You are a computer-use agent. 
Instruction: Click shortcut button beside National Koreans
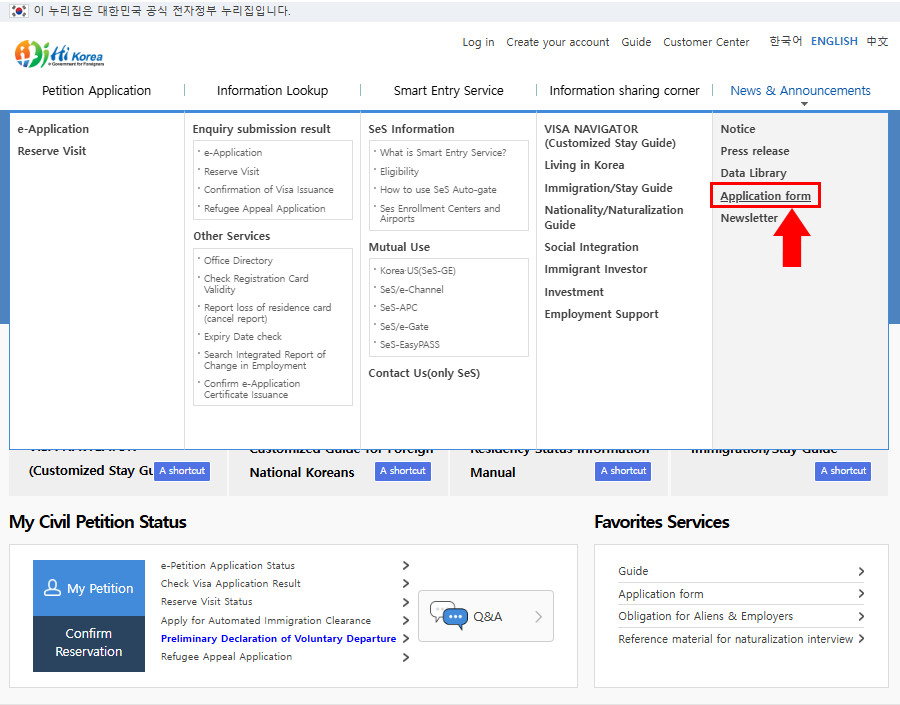click(x=403, y=471)
